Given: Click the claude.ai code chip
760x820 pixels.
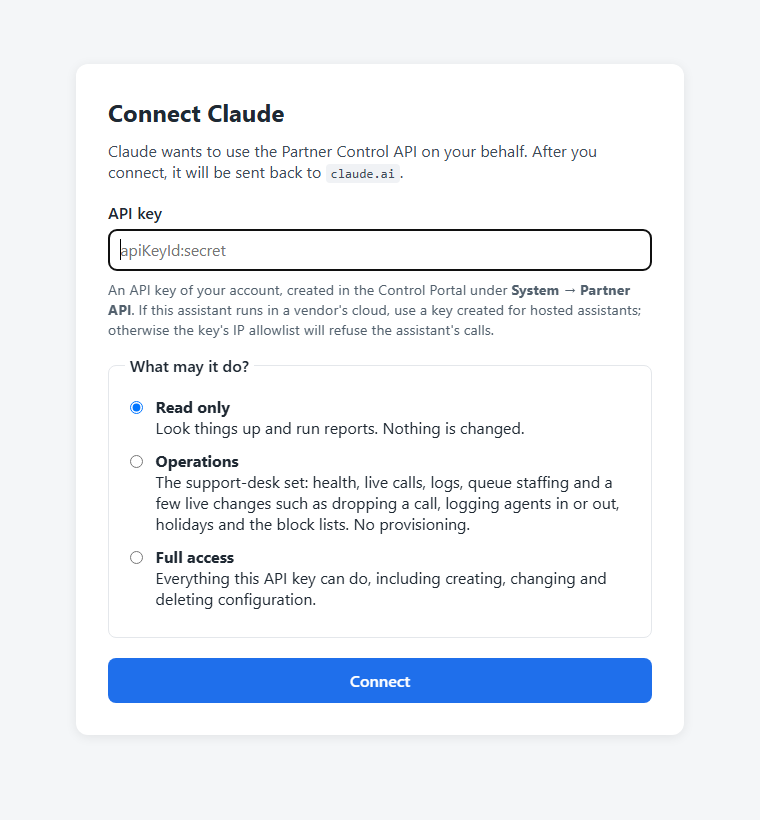Looking at the screenshot, I should click(362, 174).
